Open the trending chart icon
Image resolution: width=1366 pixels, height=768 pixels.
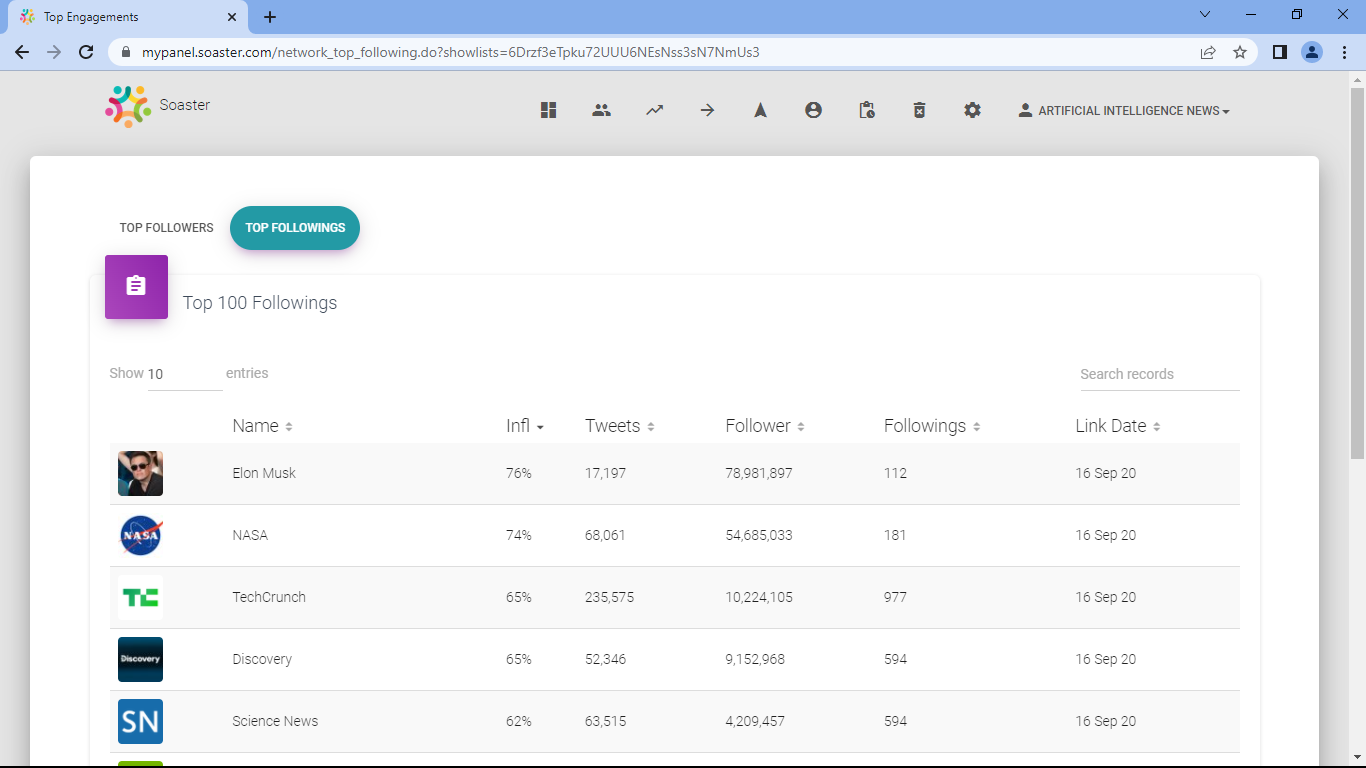[654, 111]
